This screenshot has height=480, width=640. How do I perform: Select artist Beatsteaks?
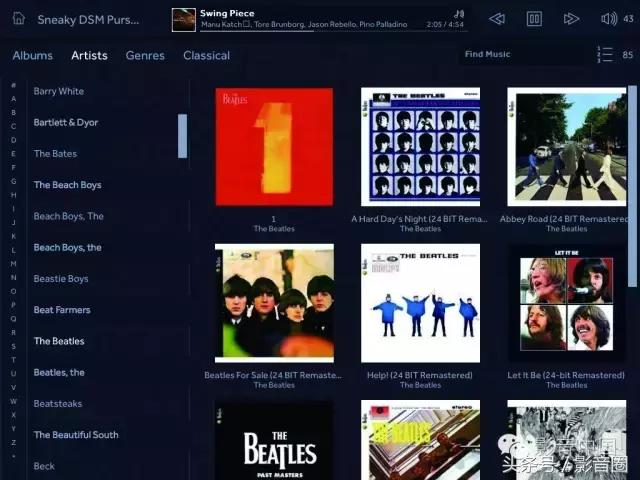tap(58, 404)
